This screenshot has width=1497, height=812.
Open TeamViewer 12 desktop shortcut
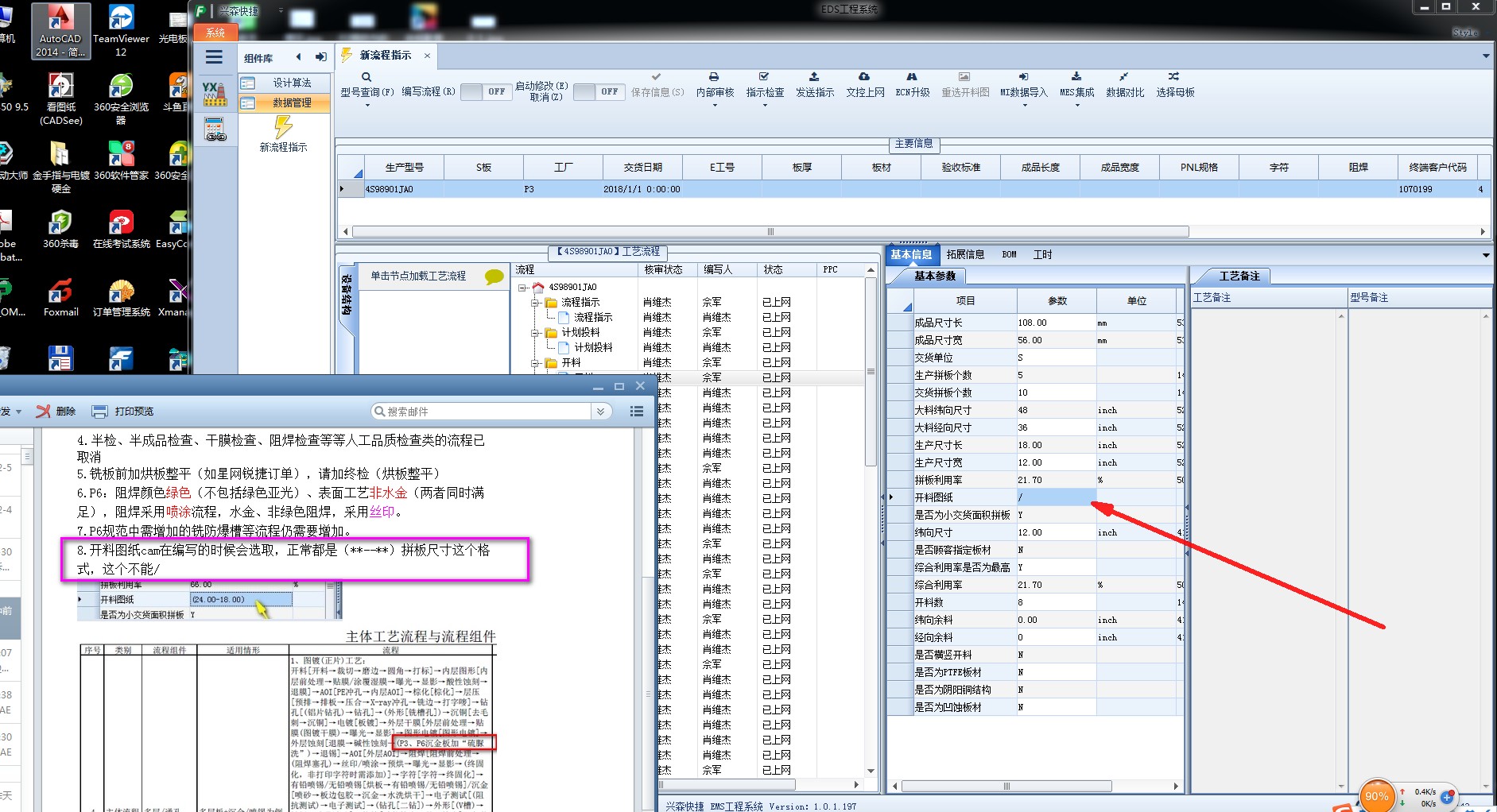pyautogui.click(x=121, y=30)
